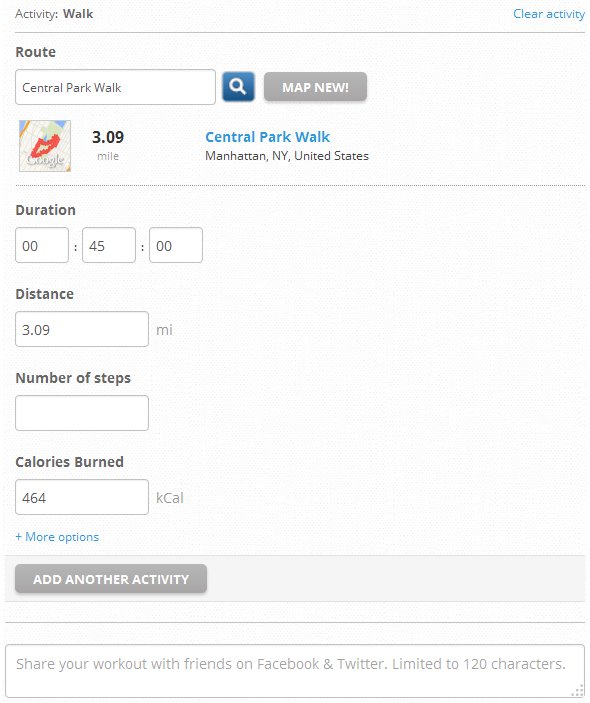Focus the Route name input field
Viewport: 590px width, 703px height.
pyautogui.click(x=115, y=87)
